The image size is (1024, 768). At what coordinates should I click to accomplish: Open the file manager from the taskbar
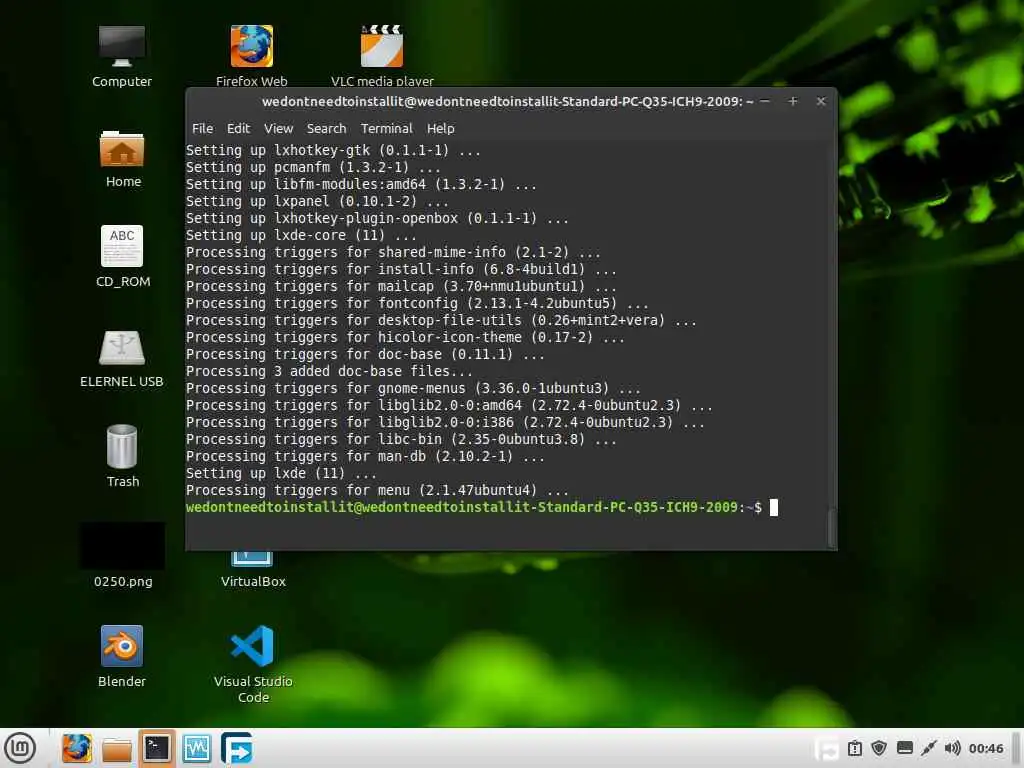pyautogui.click(x=117, y=749)
